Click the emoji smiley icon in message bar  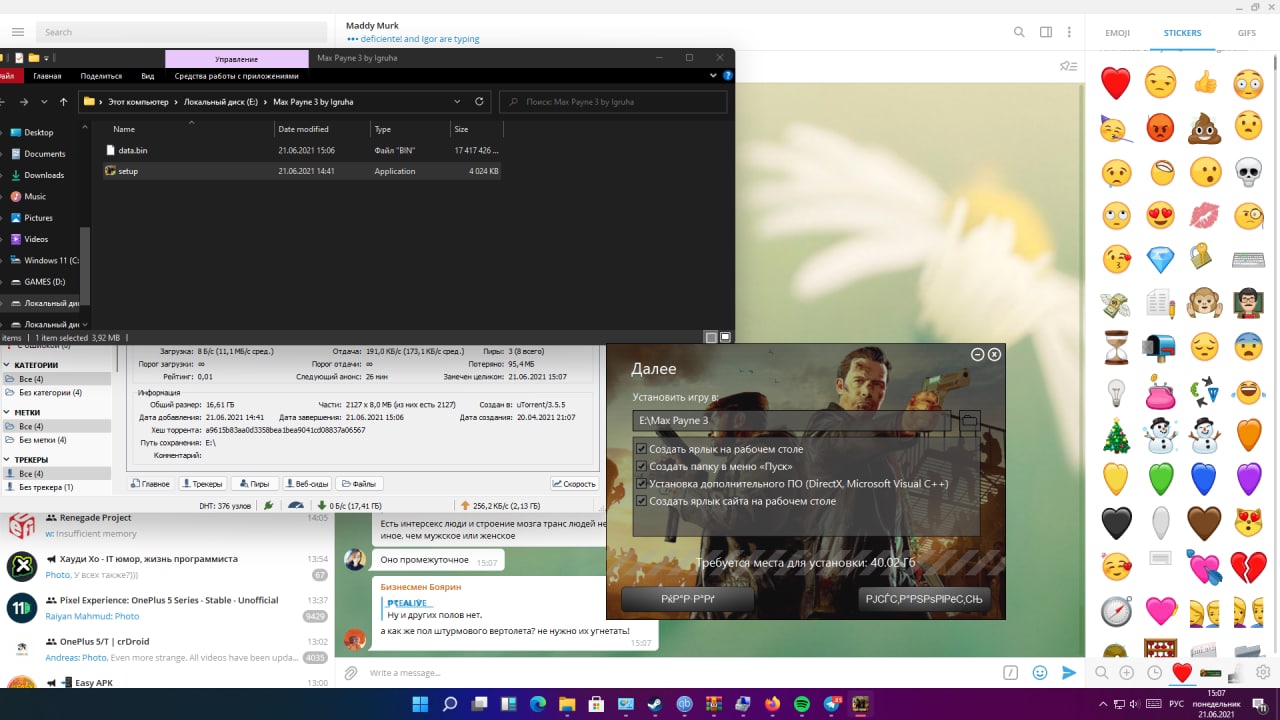tap(1040, 673)
